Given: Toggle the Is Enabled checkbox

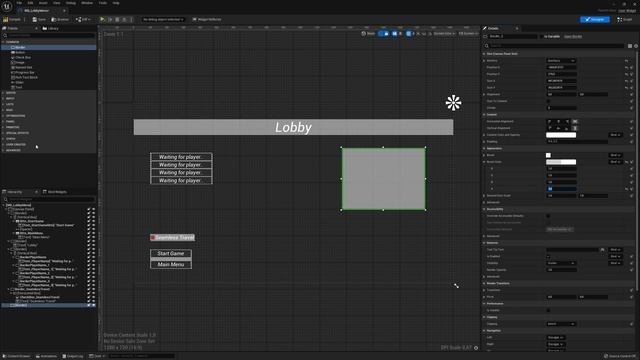Looking at the screenshot, I should click(548, 256).
